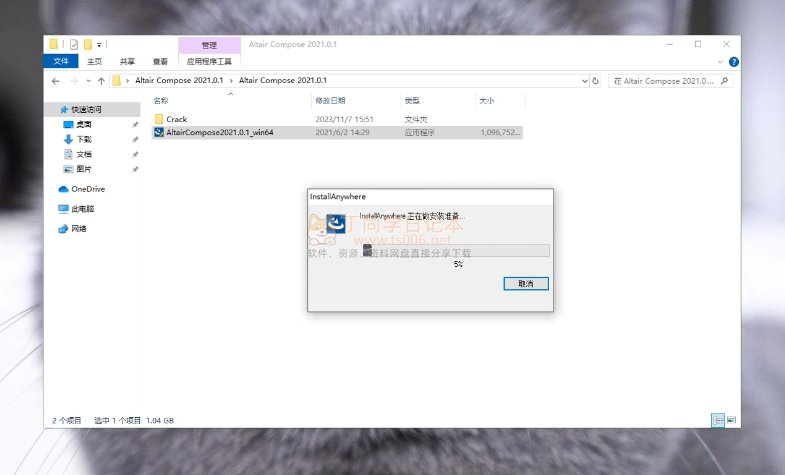Open the 文件 (File) menu tab
Image resolution: width=785 pixels, height=475 pixels.
coord(61,61)
